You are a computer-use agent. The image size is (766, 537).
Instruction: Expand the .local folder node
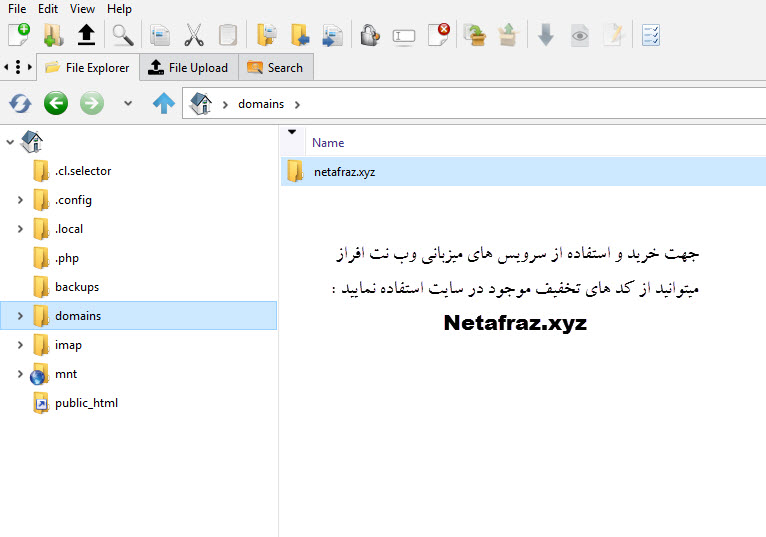20,229
